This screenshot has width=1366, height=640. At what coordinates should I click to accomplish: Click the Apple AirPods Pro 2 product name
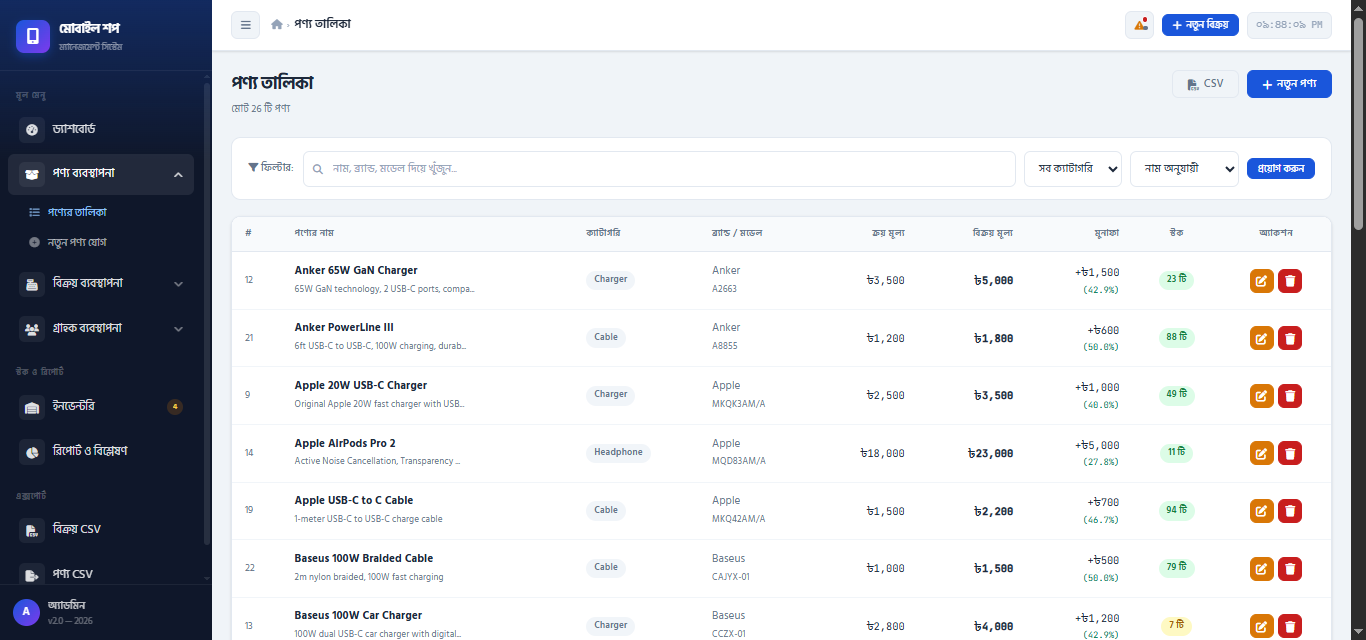(x=345, y=443)
